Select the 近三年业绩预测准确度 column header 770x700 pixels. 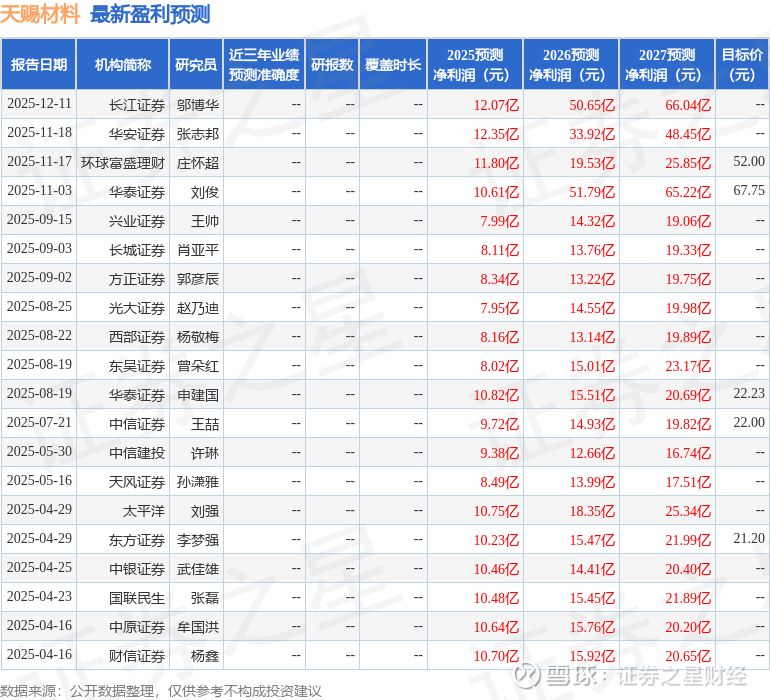(264, 64)
